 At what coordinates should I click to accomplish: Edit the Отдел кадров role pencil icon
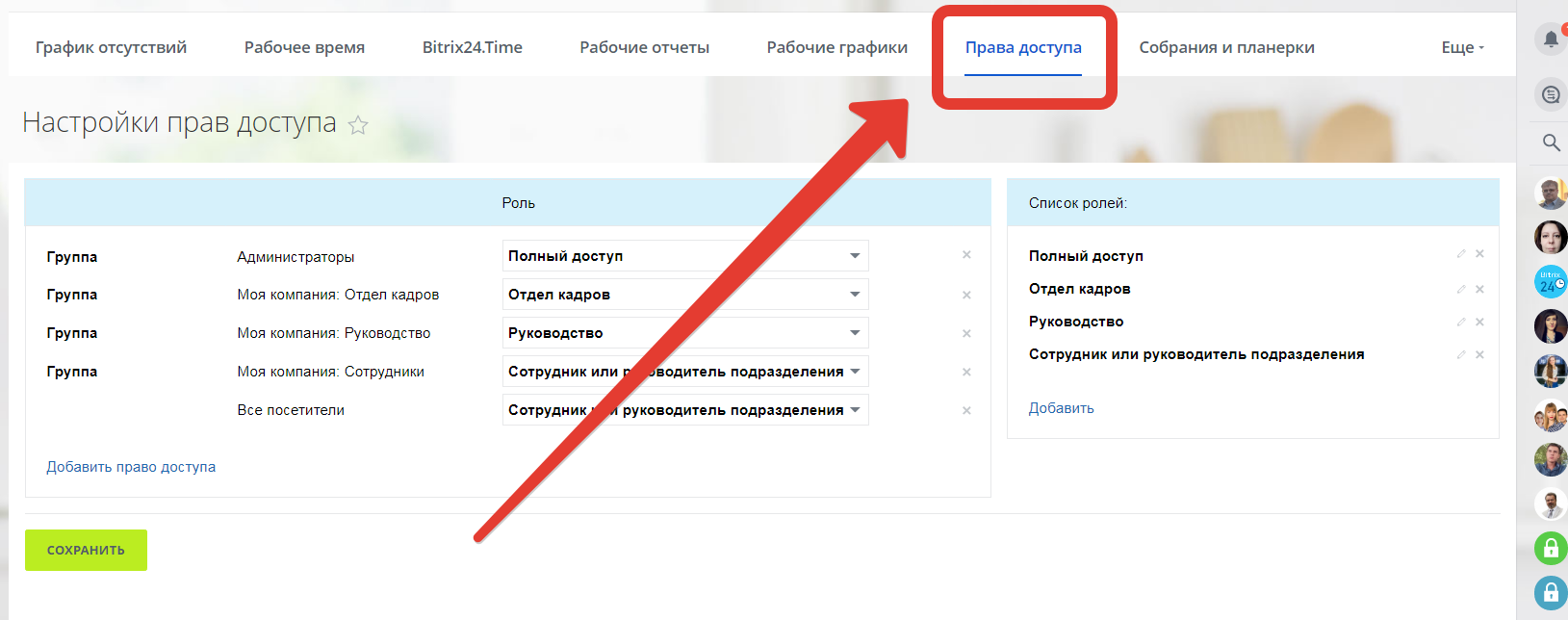tap(1461, 289)
